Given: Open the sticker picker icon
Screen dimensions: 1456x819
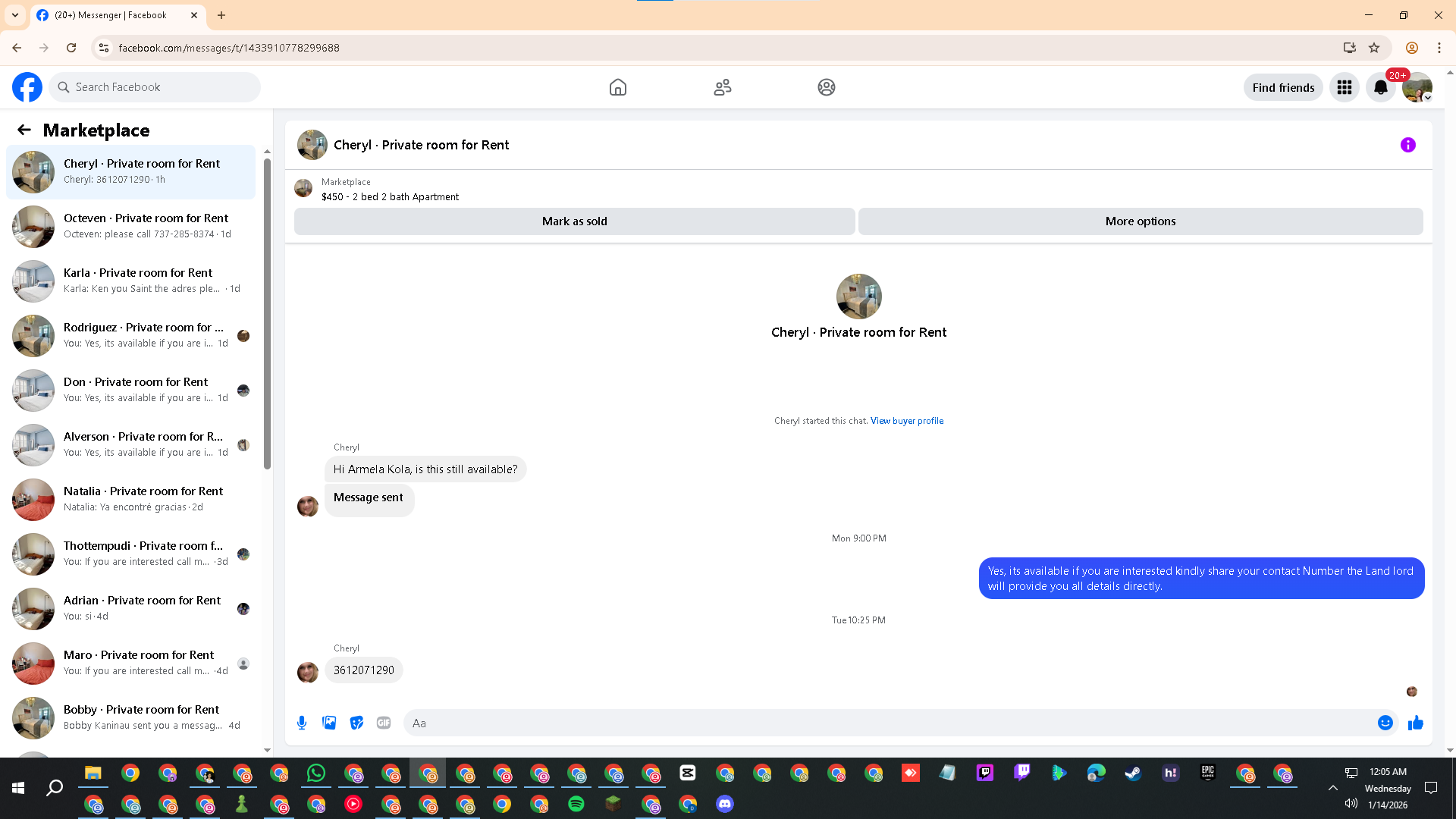Looking at the screenshot, I should [x=356, y=723].
